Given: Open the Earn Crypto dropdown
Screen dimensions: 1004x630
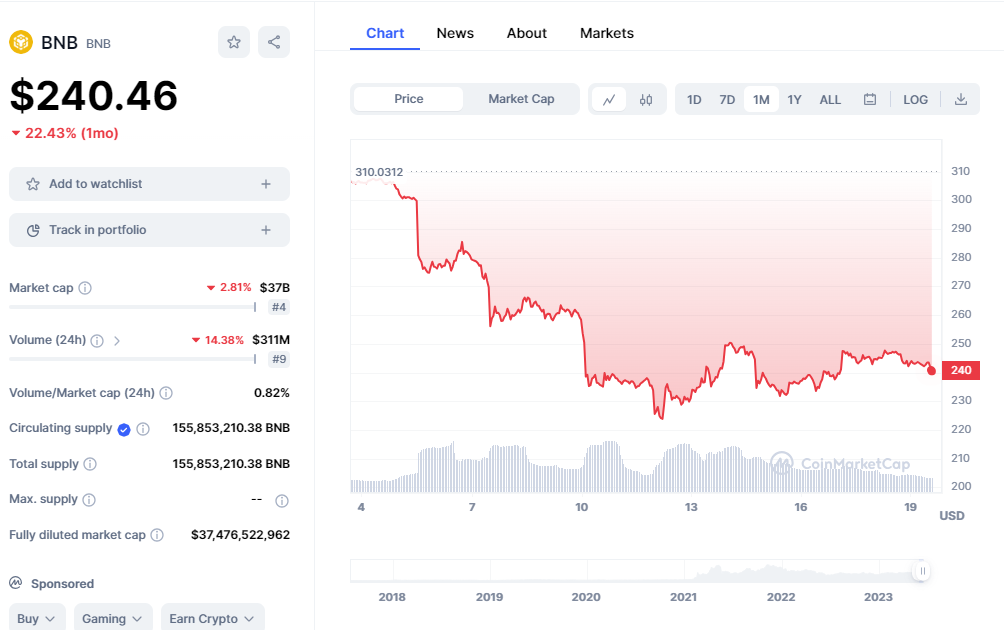Looking at the screenshot, I should (x=213, y=618).
